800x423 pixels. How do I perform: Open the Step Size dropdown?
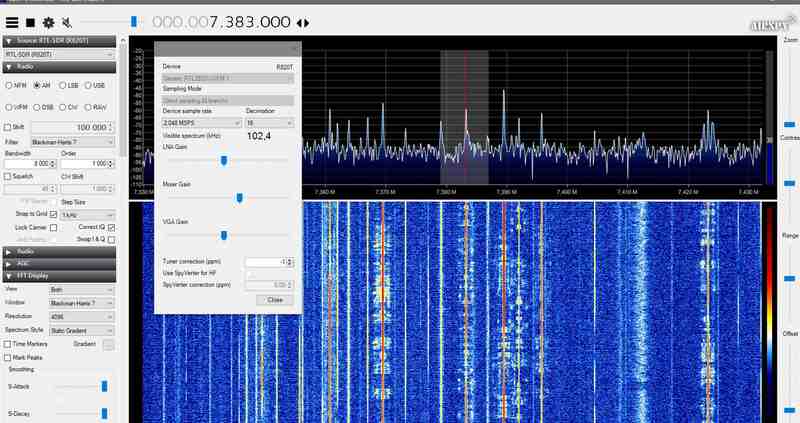coord(87,215)
